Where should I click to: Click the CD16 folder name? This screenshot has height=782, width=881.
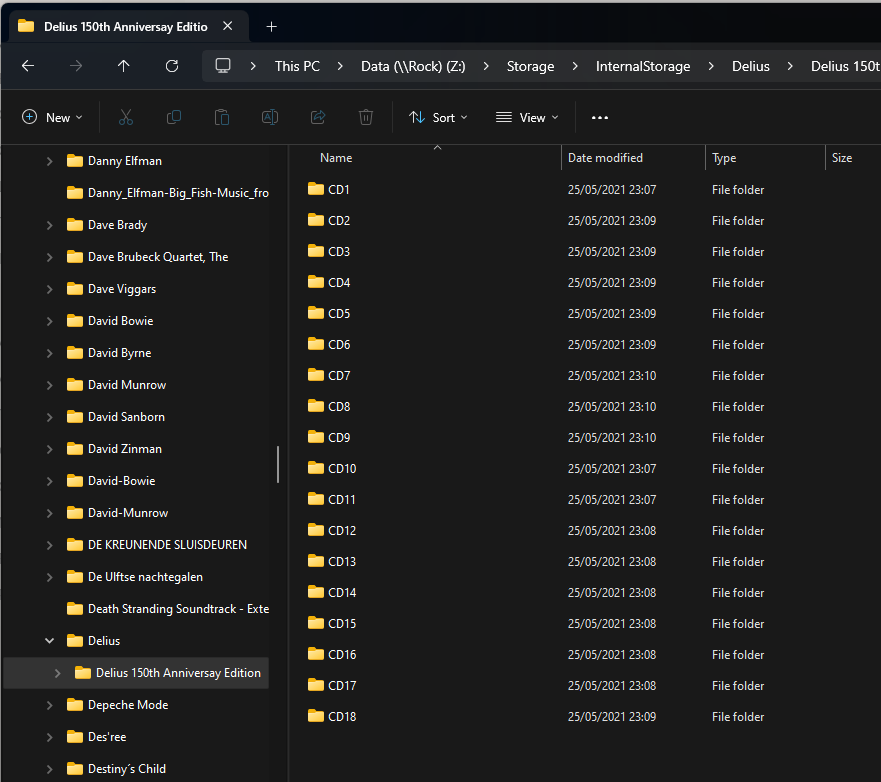click(342, 654)
